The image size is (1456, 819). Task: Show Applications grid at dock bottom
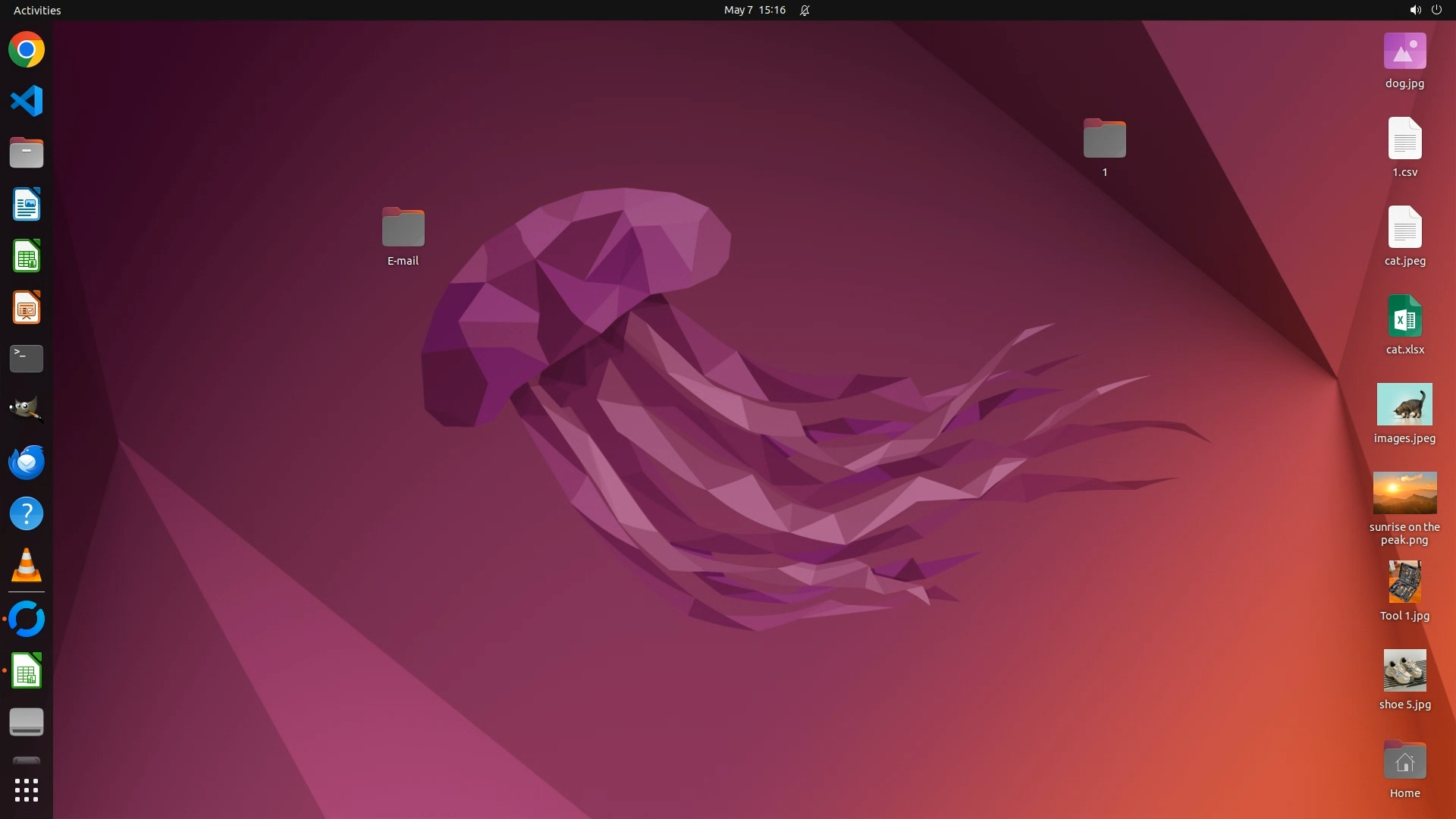27,790
